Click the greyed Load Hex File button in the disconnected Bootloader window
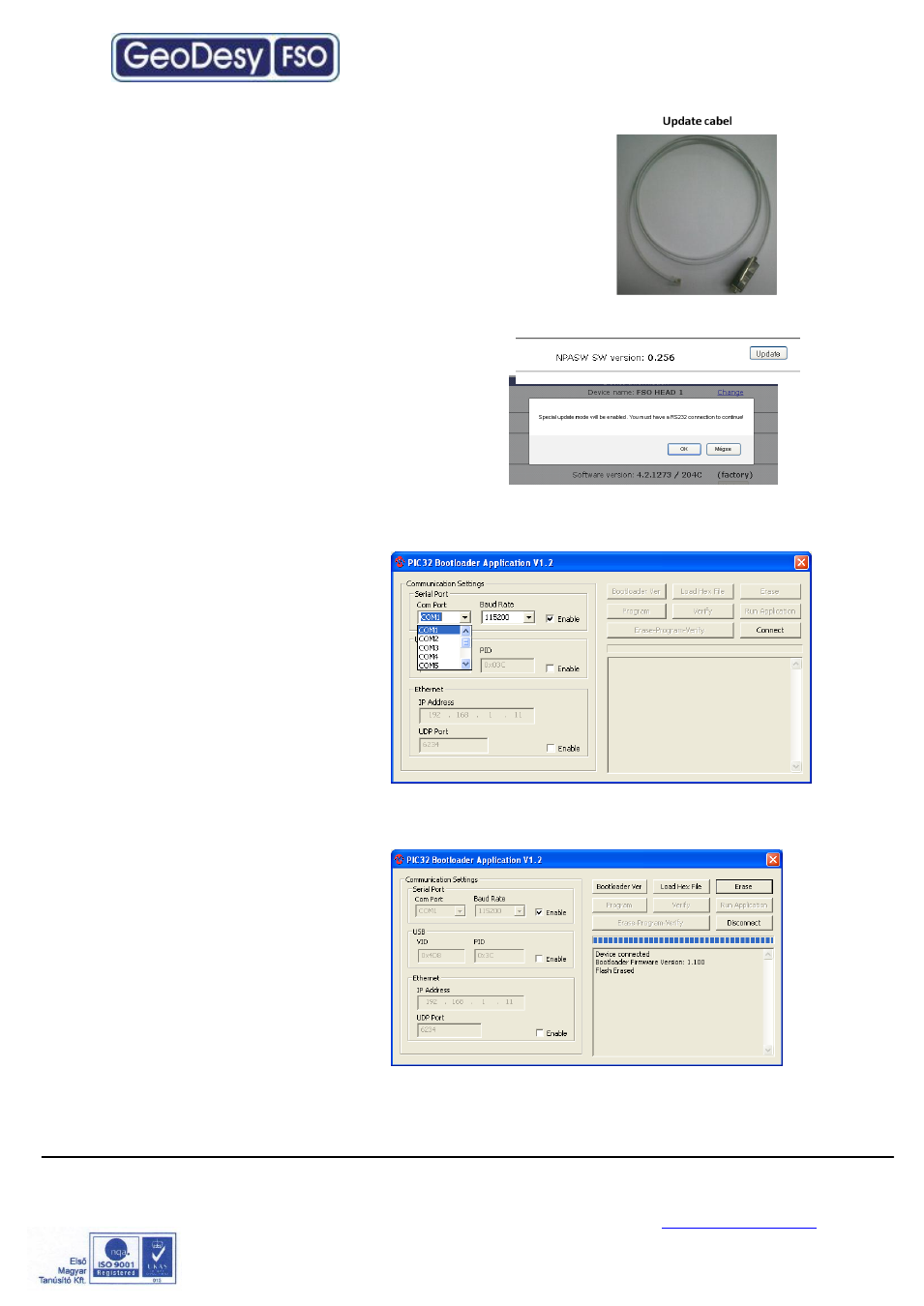The width and height of the screenshot is (924, 1306). pyautogui.click(x=702, y=591)
